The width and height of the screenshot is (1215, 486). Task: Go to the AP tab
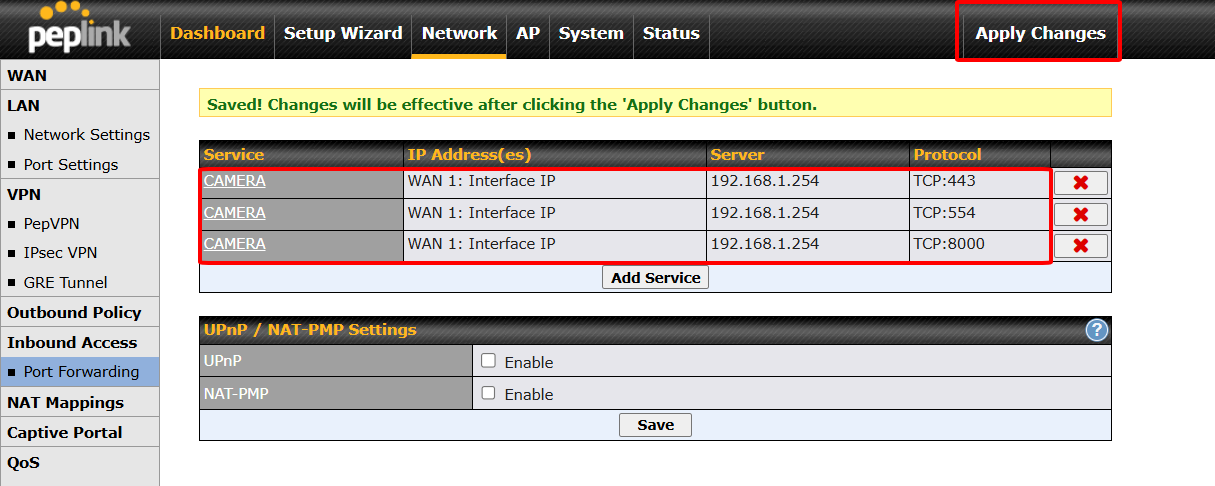(x=527, y=33)
